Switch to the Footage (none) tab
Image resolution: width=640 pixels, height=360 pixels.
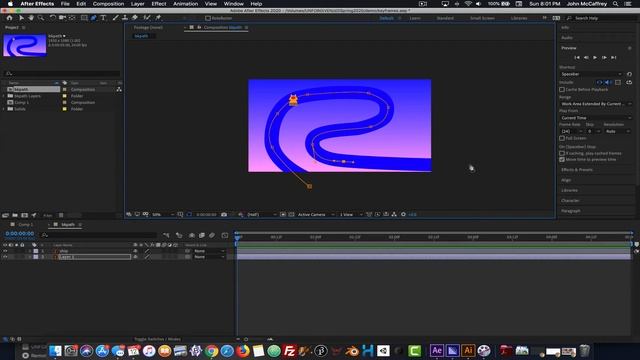pyautogui.click(x=148, y=27)
